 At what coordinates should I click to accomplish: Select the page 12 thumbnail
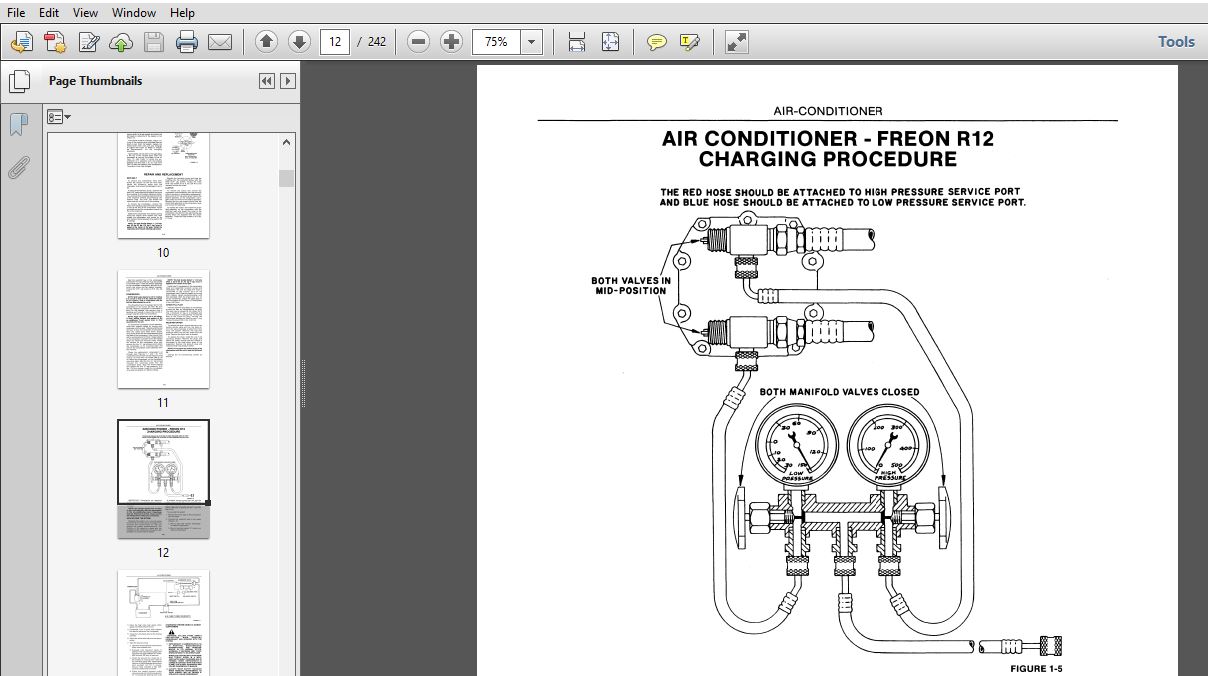tap(164, 479)
